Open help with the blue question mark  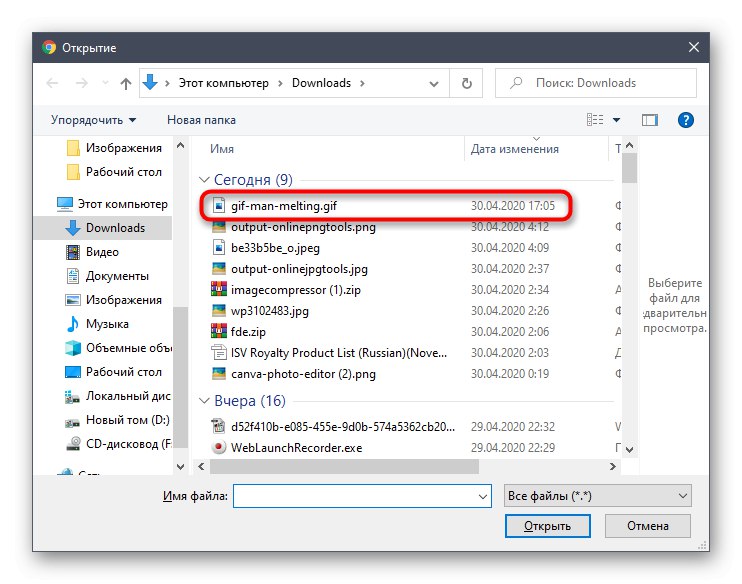pyautogui.click(x=686, y=120)
